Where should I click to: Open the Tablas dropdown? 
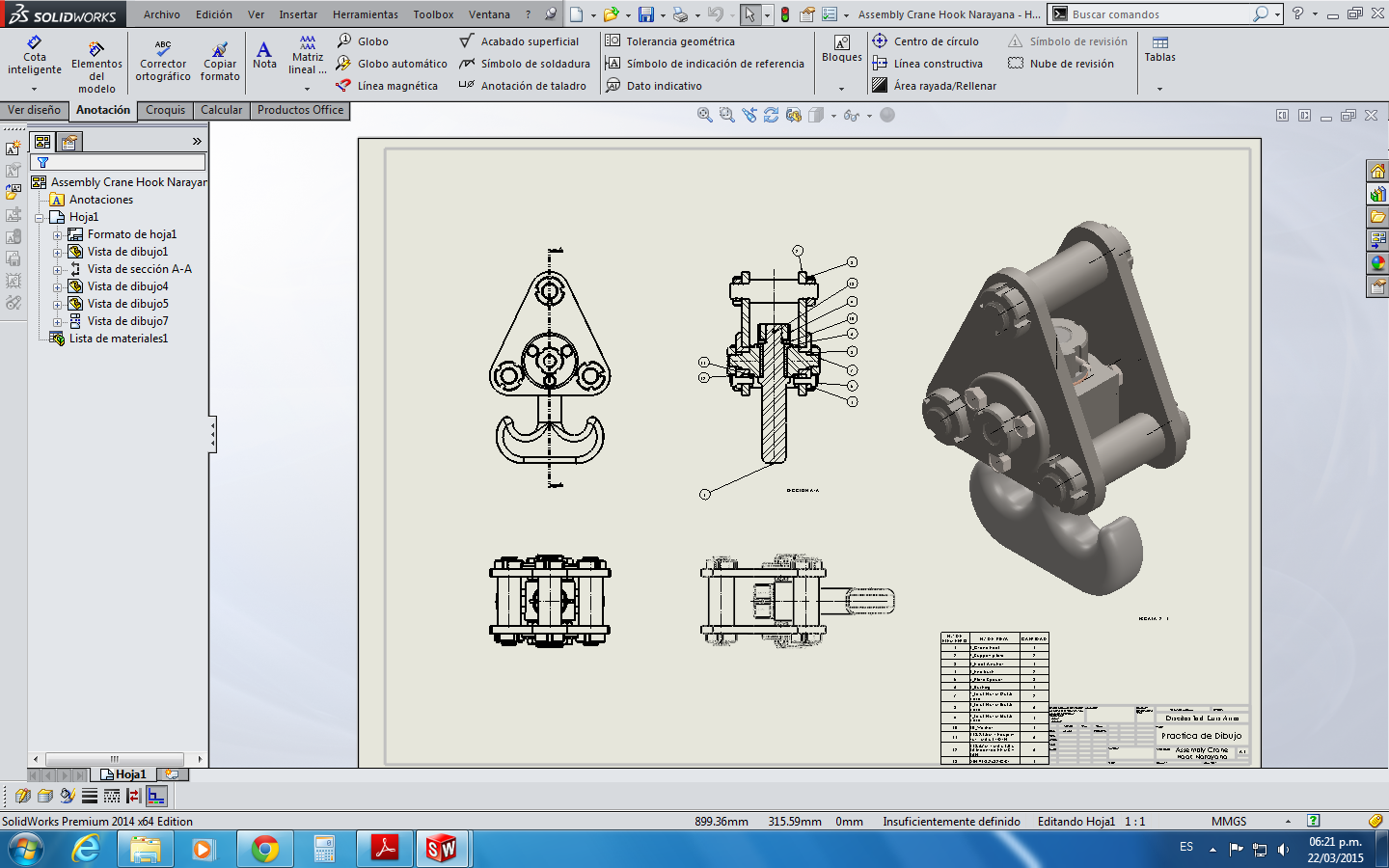(1159, 89)
